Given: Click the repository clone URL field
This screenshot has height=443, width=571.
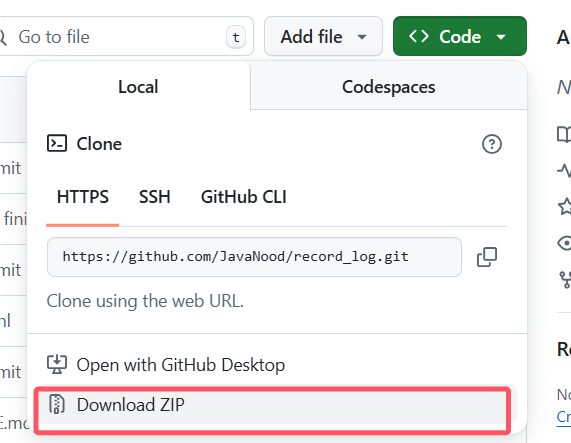Looking at the screenshot, I should click(x=254, y=257).
